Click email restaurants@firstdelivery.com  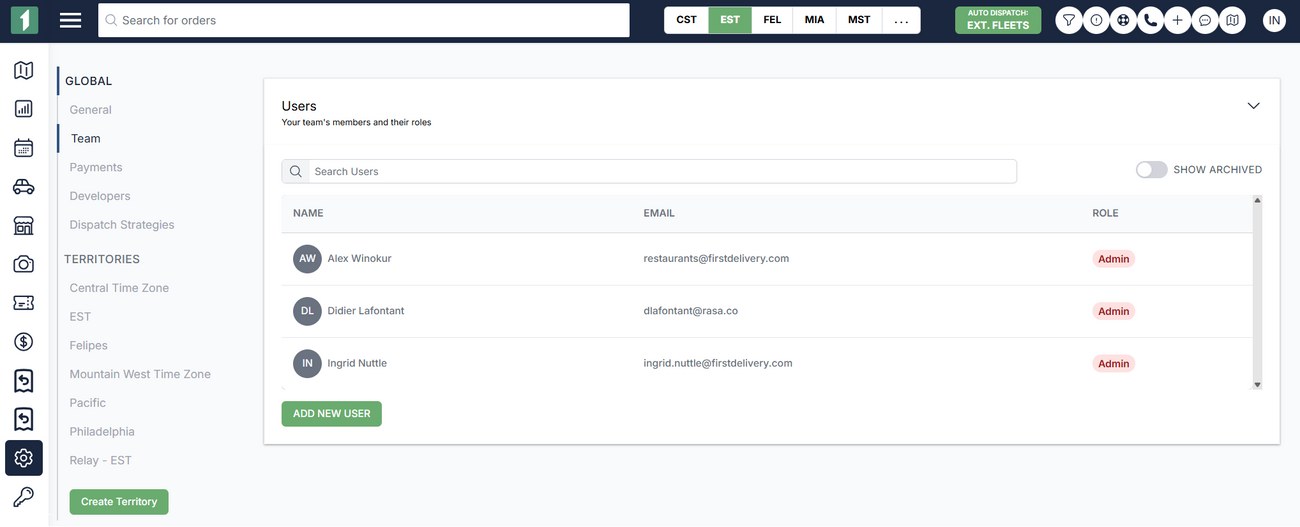click(x=716, y=258)
